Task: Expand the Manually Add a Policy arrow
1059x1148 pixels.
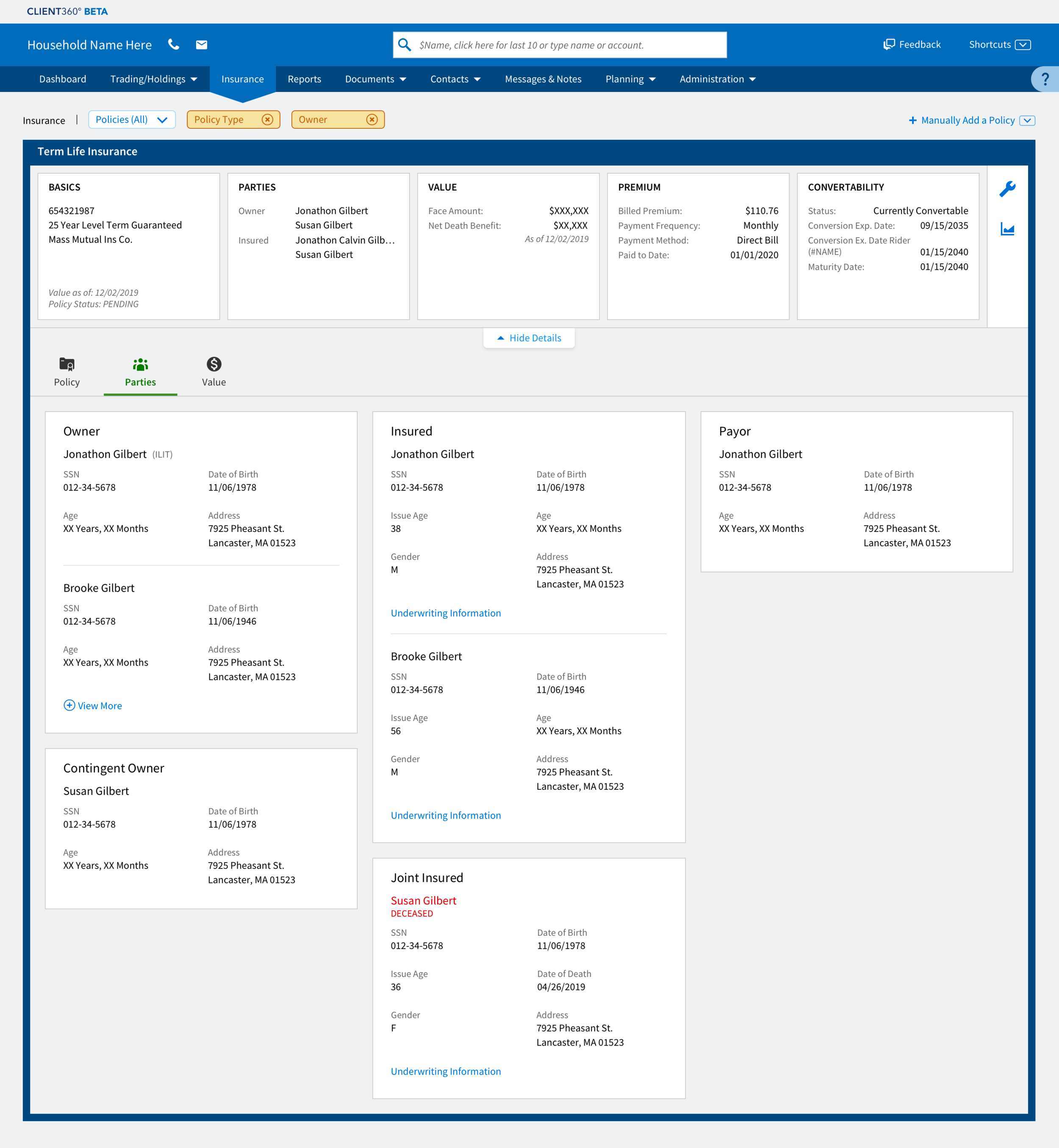Action: [1027, 120]
